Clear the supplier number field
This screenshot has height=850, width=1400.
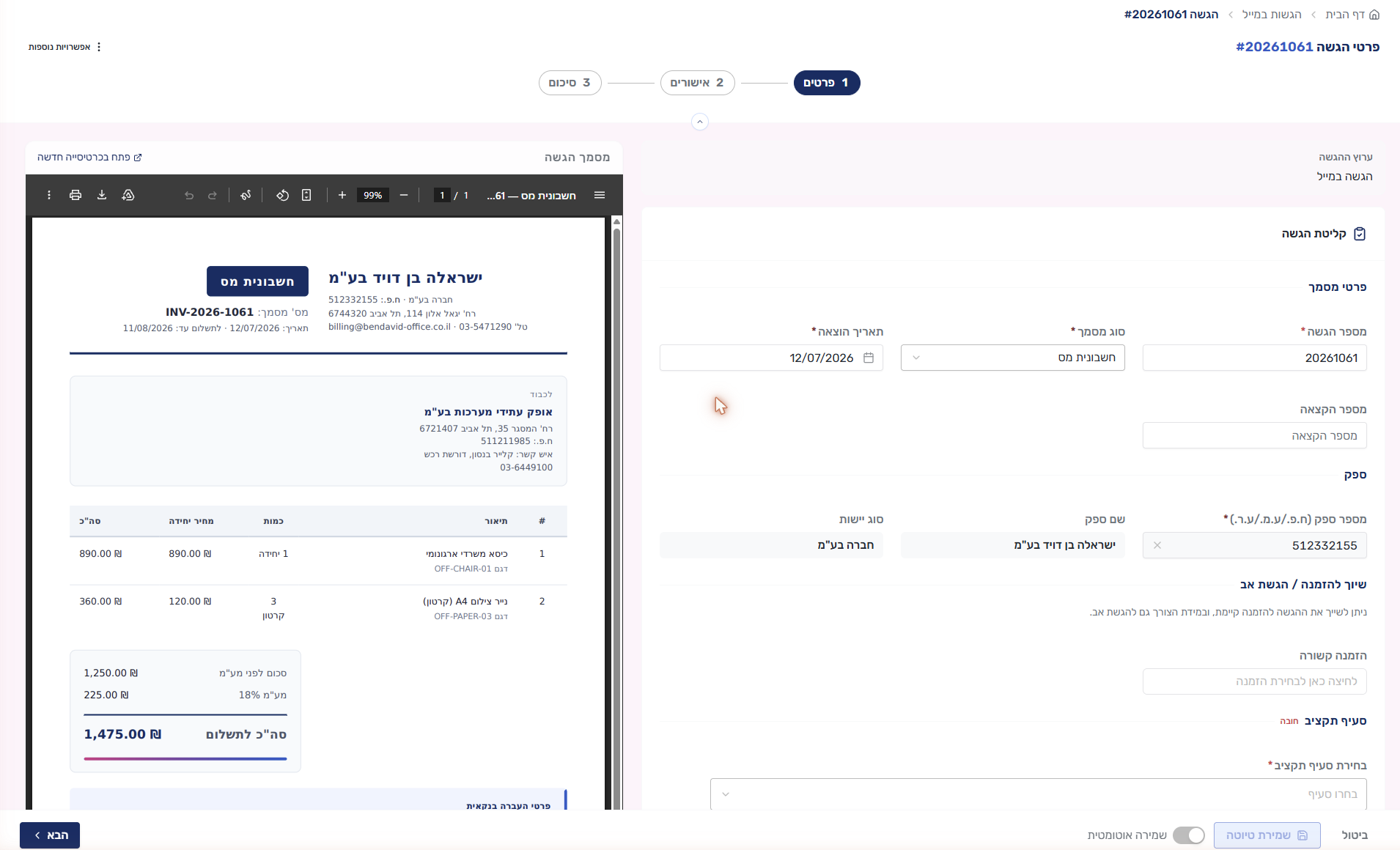click(x=1157, y=545)
